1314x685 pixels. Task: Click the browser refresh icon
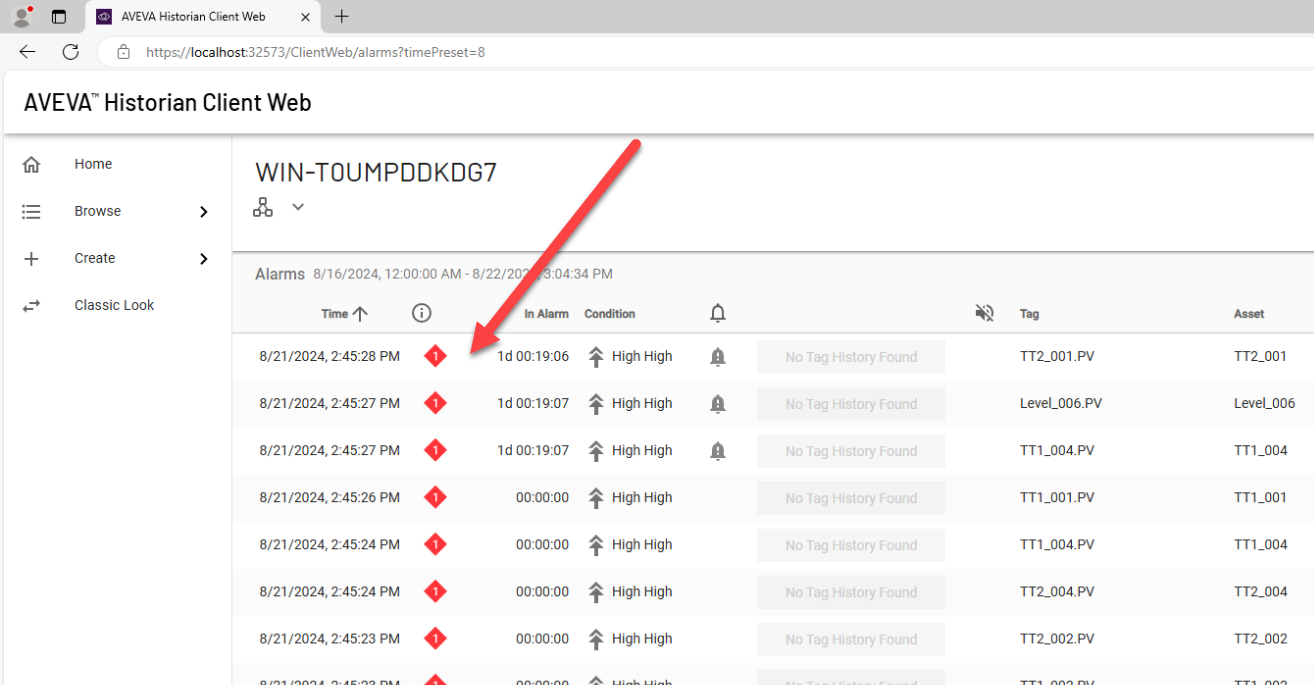pos(70,52)
